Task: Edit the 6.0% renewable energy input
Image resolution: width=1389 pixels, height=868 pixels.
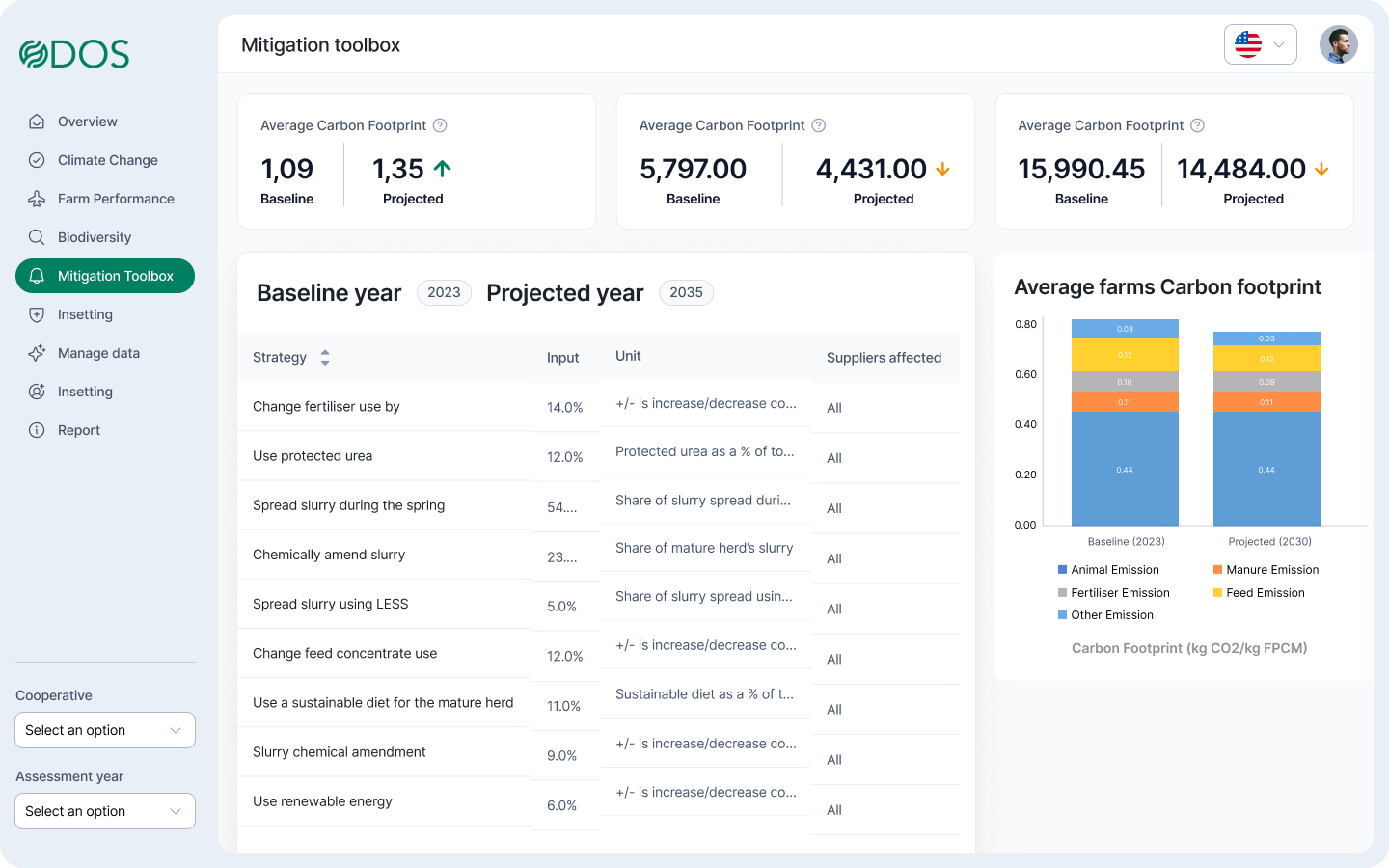Action: click(562, 806)
